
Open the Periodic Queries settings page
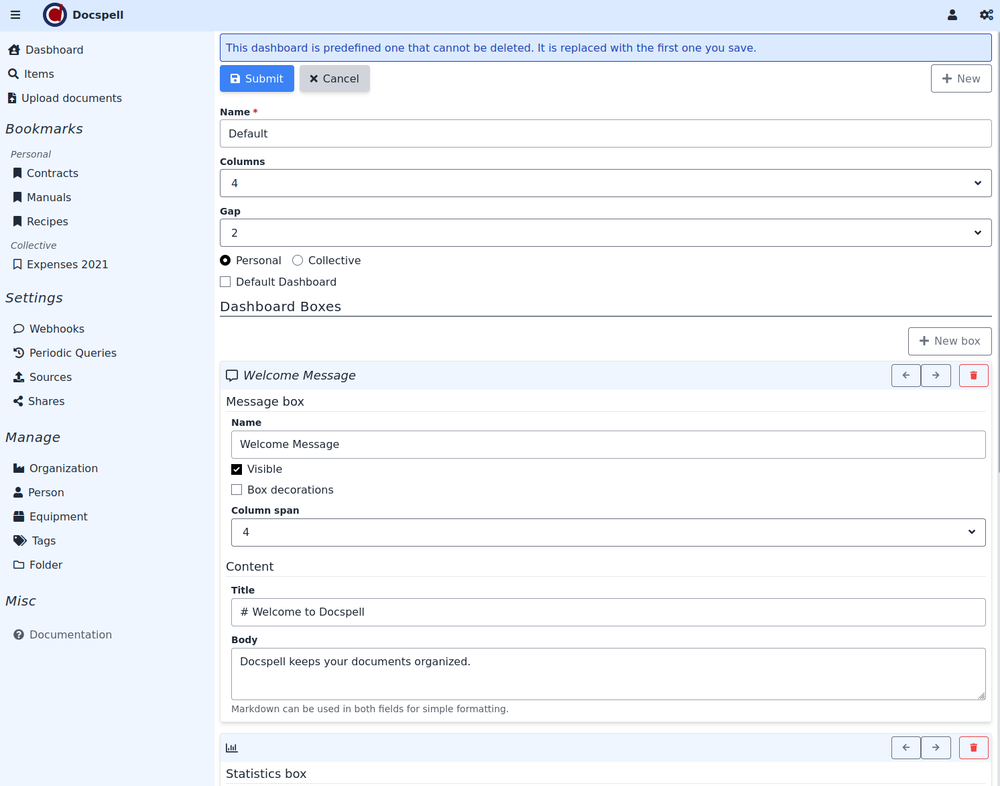72,353
